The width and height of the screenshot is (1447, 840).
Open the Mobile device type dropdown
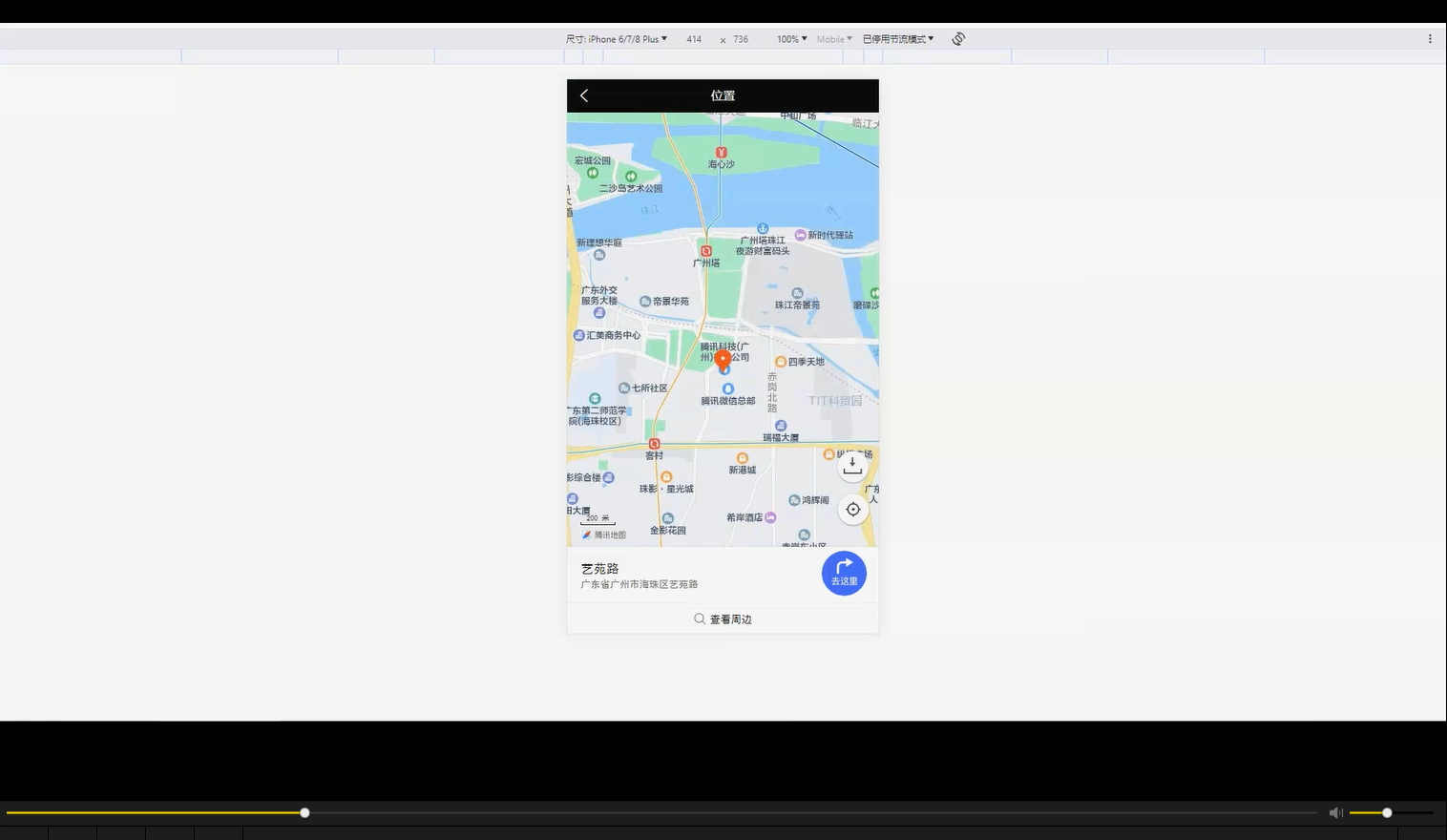[x=834, y=39]
